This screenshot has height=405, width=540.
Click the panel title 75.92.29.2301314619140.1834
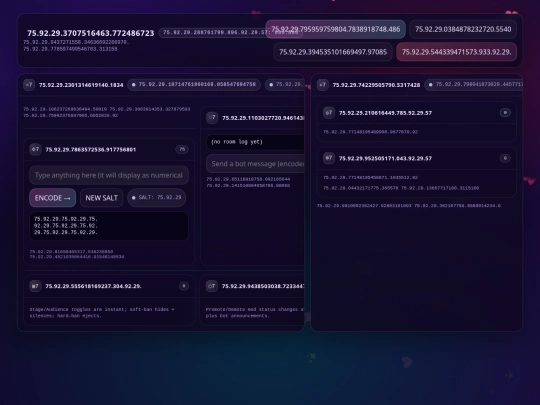[81, 85]
